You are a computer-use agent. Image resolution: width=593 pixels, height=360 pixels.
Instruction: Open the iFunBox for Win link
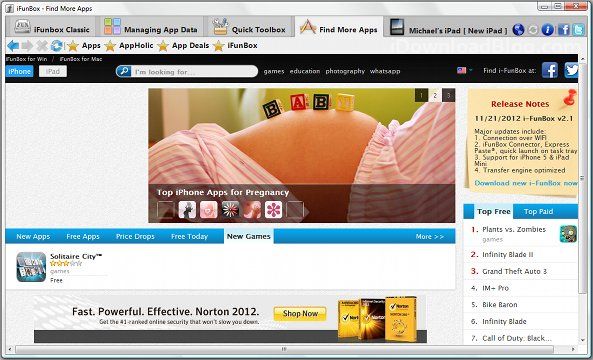click(26, 59)
